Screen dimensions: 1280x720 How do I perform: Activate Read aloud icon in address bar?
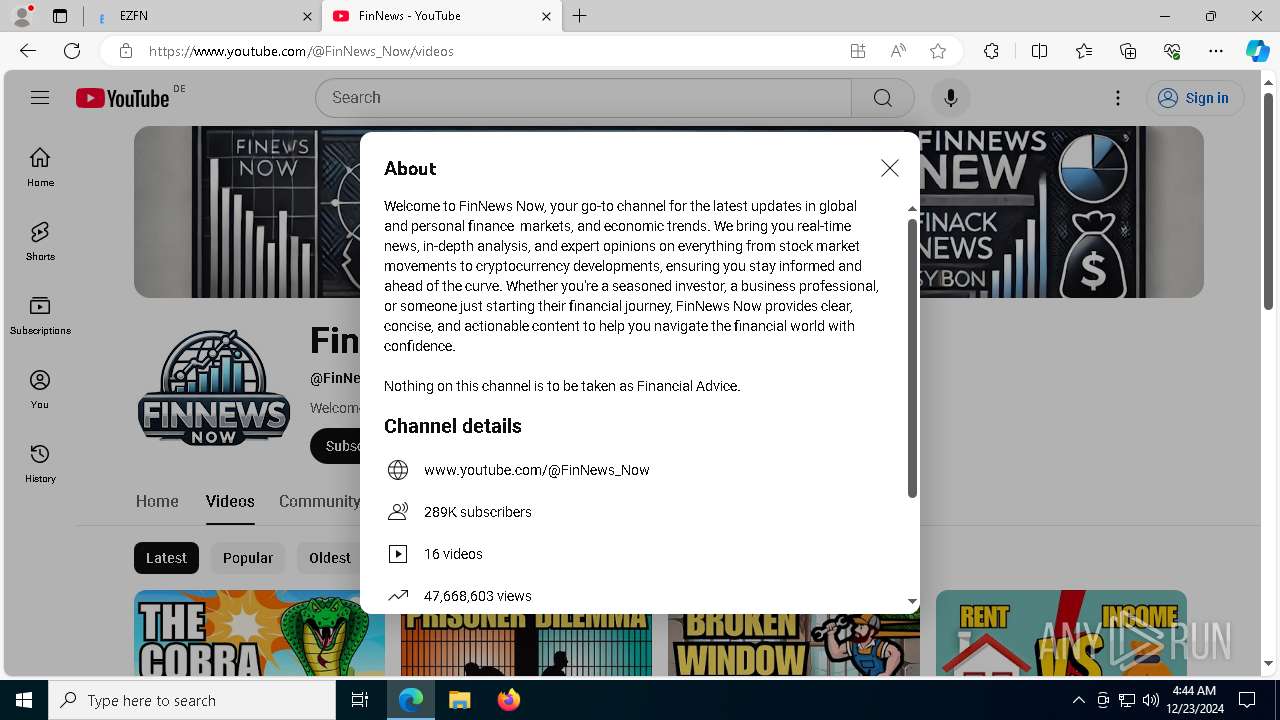coord(898,51)
